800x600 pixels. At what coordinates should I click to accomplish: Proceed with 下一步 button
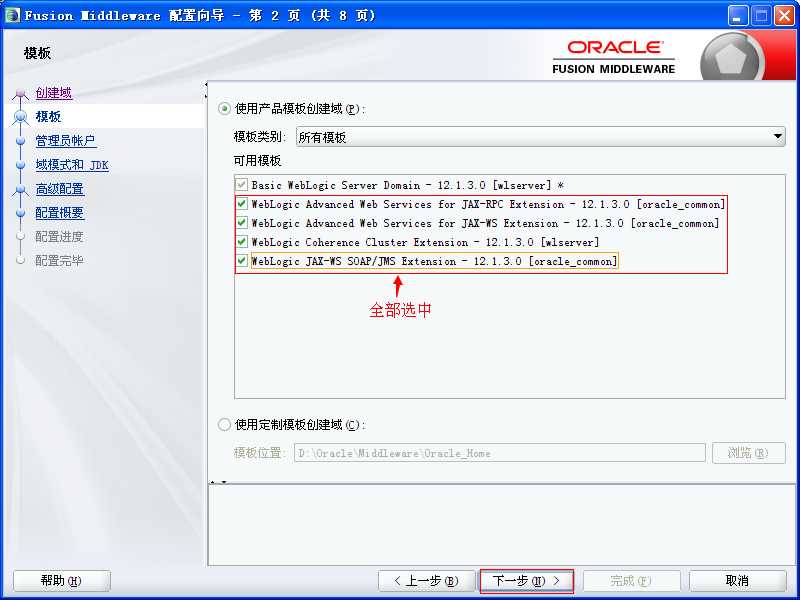pos(527,581)
